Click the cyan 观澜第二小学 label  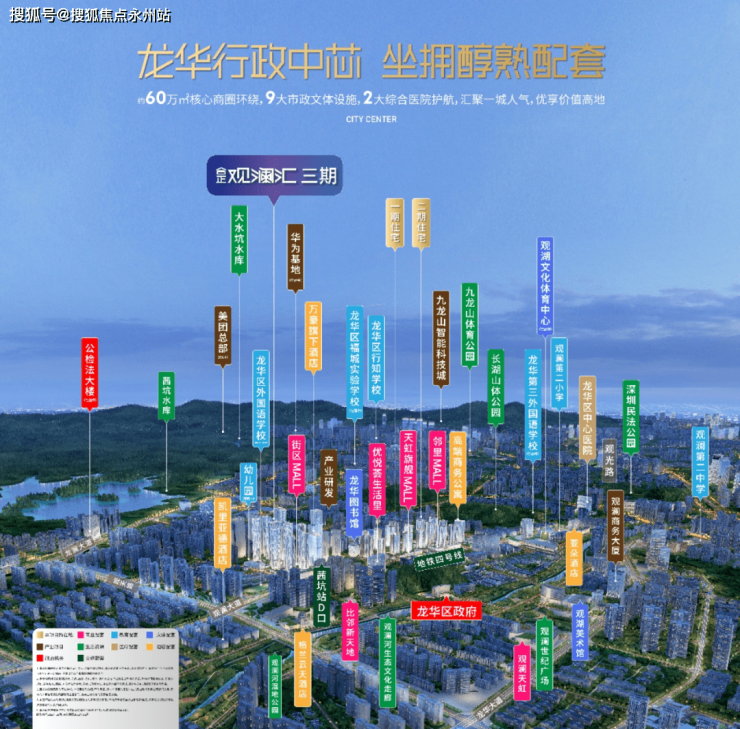pos(559,373)
